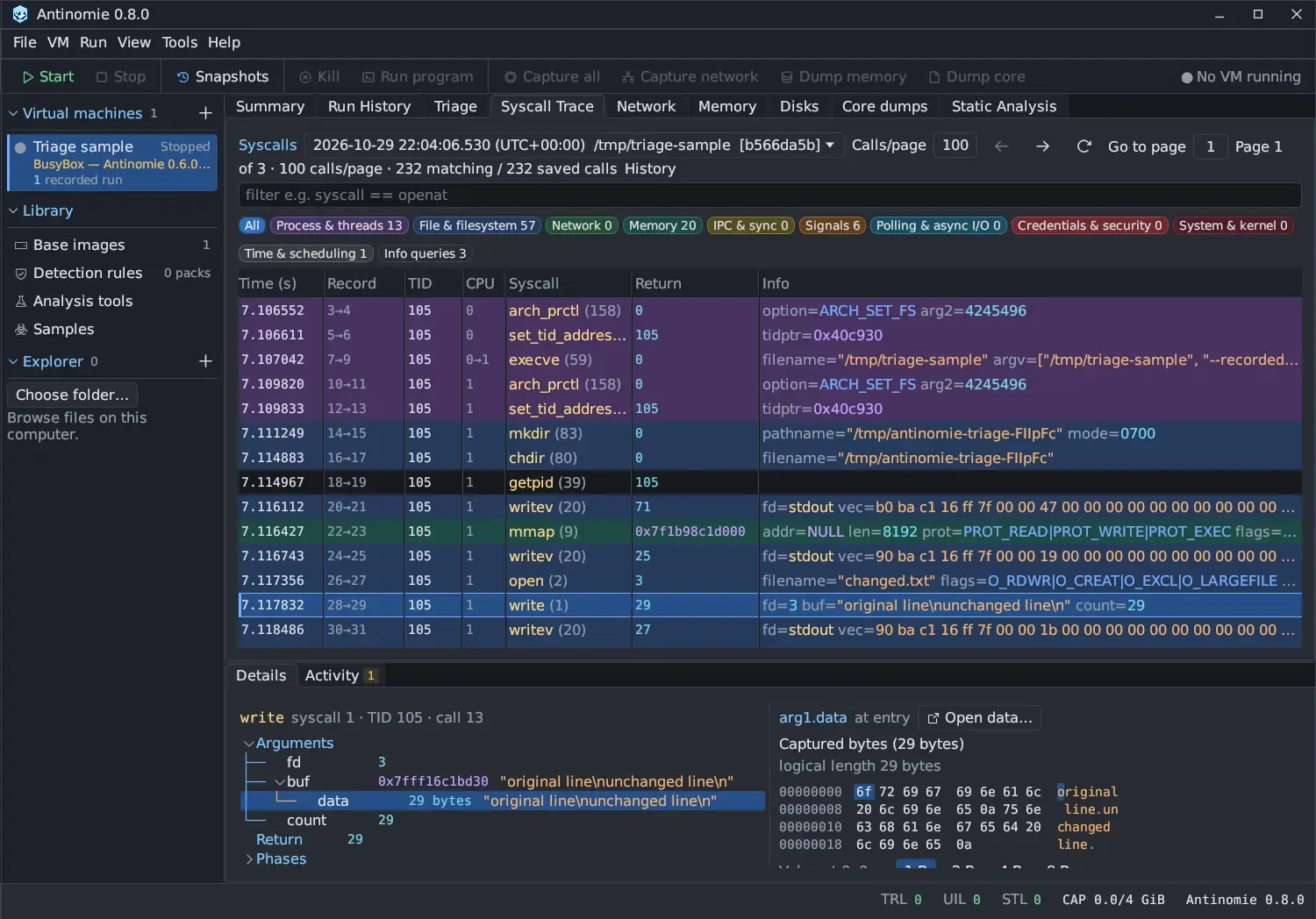Switch to the Triage tab
Viewport: 1316px width, 919px height.
tap(455, 106)
